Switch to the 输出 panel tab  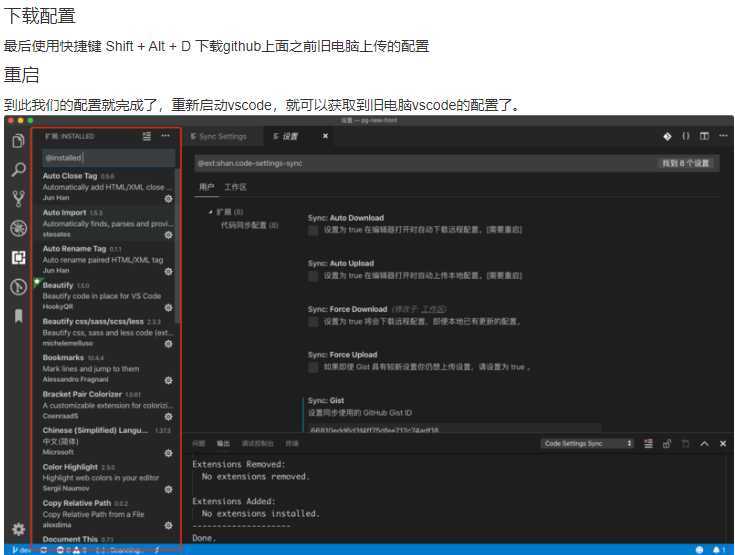pos(223,443)
